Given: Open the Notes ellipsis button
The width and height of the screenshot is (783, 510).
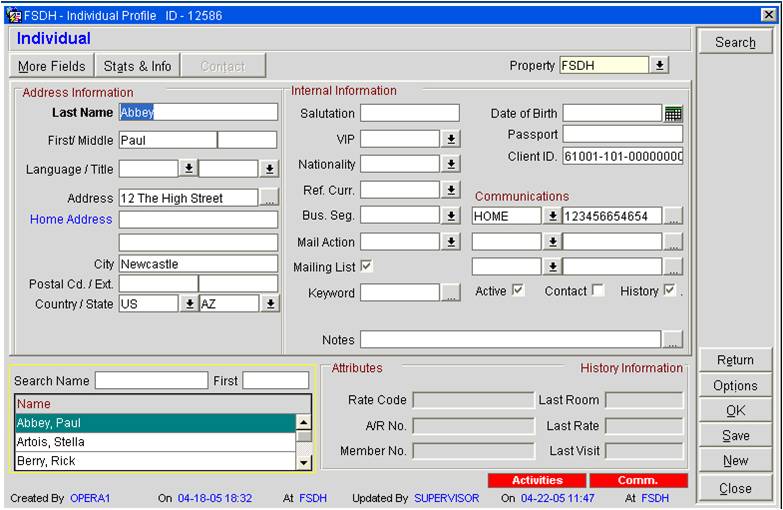Looking at the screenshot, I should [673, 339].
